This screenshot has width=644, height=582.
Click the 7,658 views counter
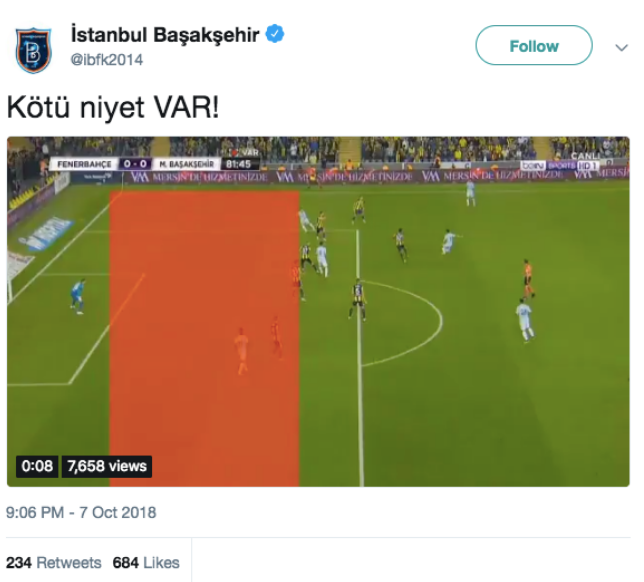[107, 466]
